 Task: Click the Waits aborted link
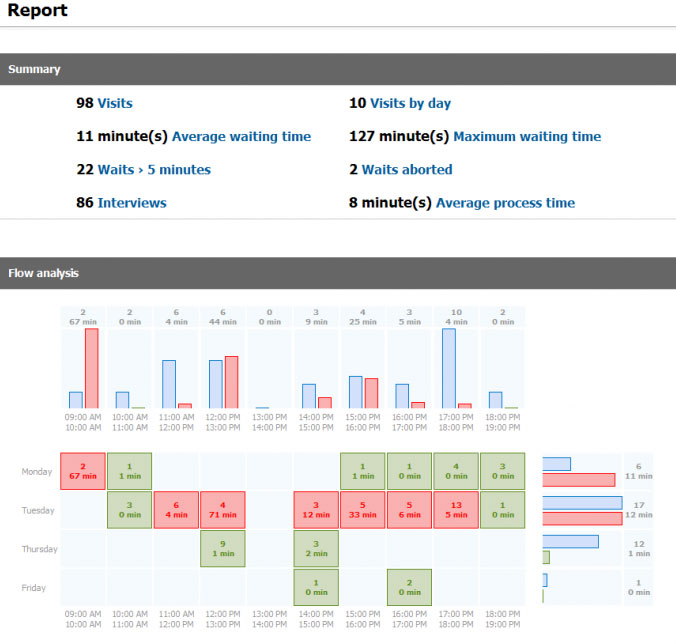[406, 170]
